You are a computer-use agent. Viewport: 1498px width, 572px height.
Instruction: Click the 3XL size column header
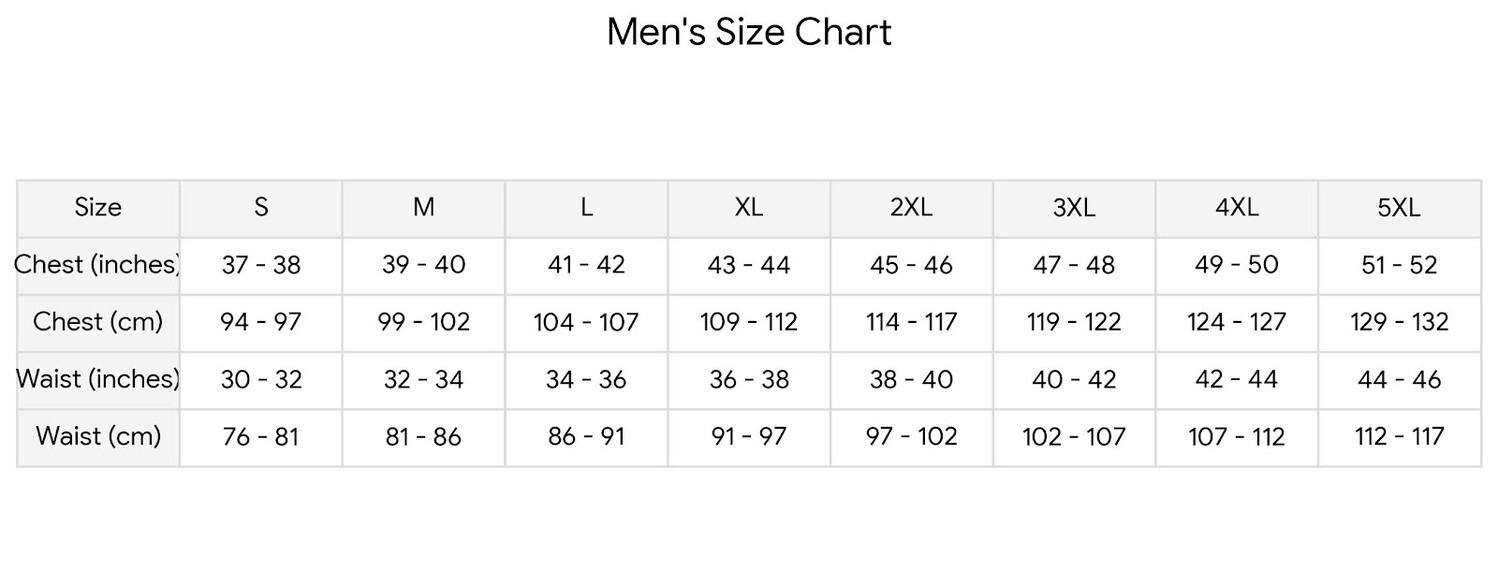point(1074,207)
